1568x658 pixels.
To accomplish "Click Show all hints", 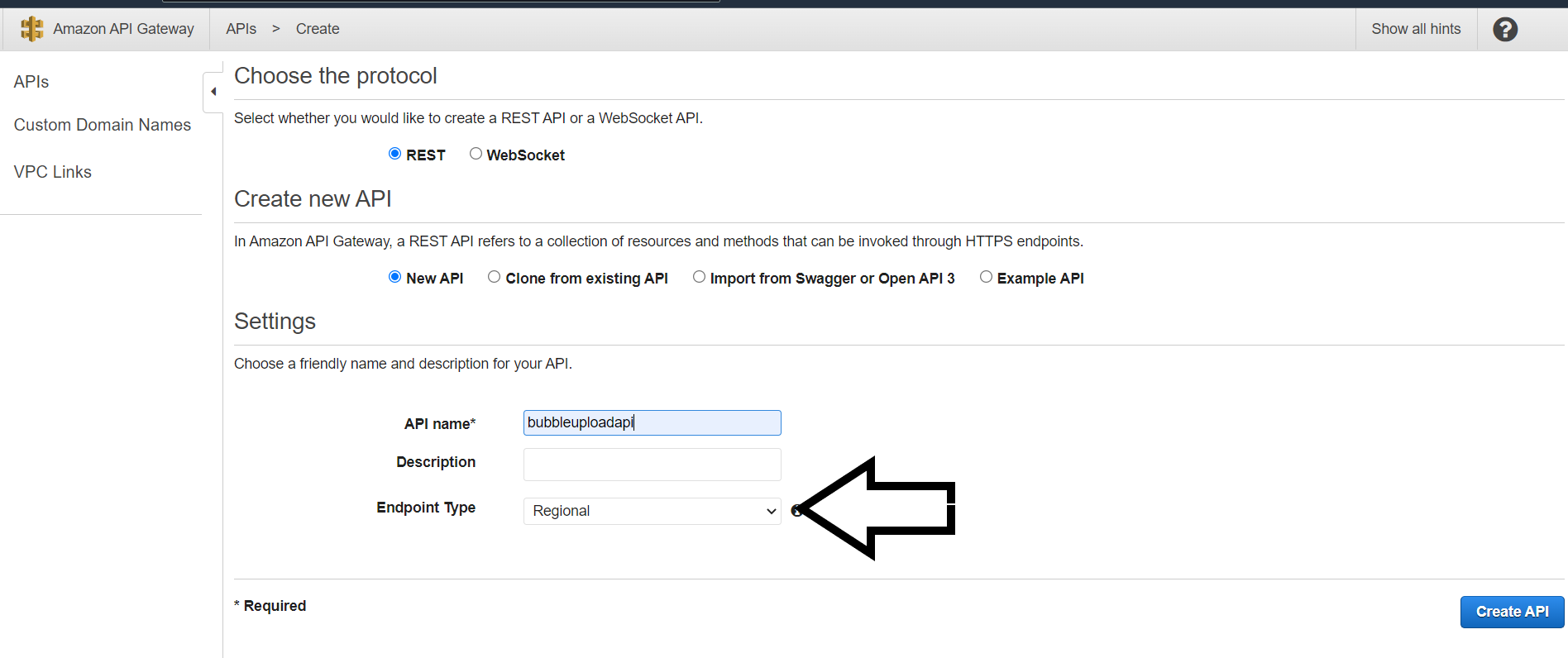I will [1416, 29].
